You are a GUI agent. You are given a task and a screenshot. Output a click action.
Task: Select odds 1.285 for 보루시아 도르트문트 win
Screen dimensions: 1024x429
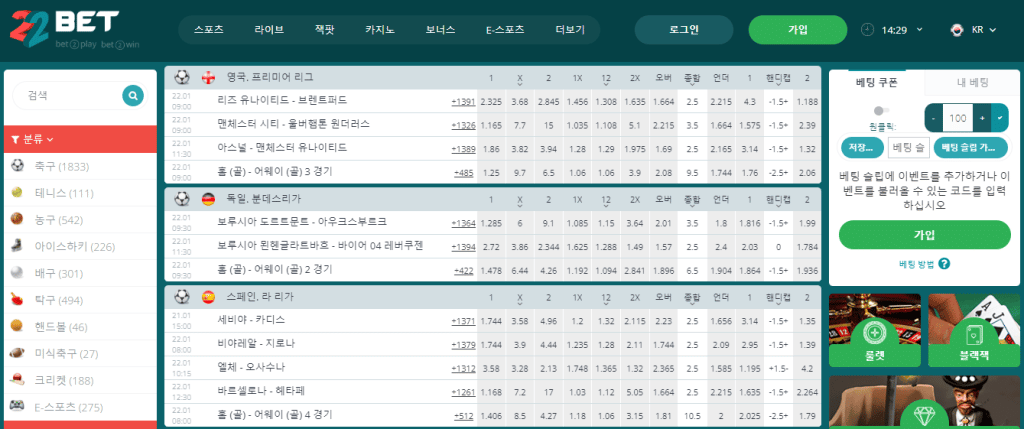click(x=490, y=223)
